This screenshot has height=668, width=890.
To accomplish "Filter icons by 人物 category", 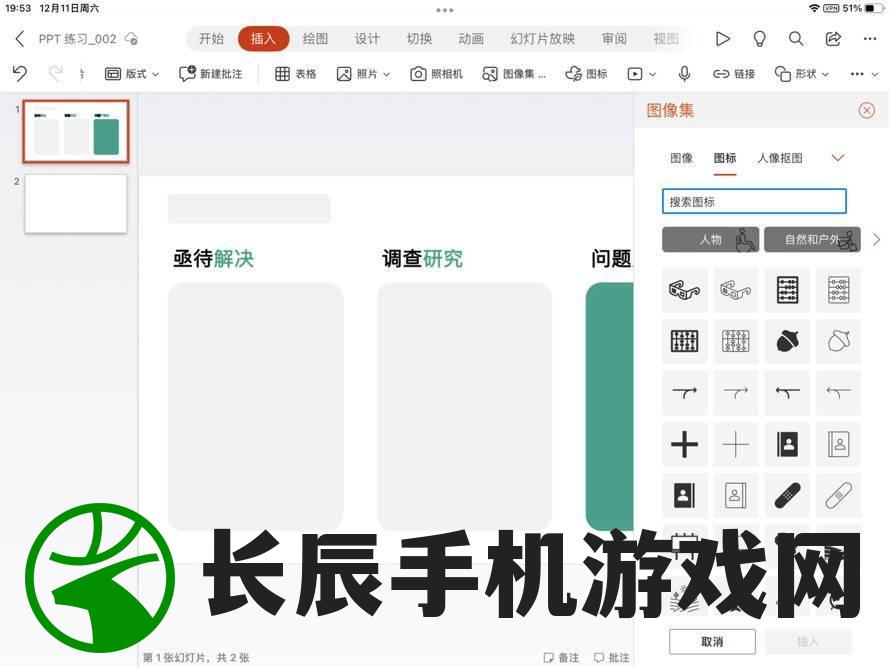I will (710, 240).
